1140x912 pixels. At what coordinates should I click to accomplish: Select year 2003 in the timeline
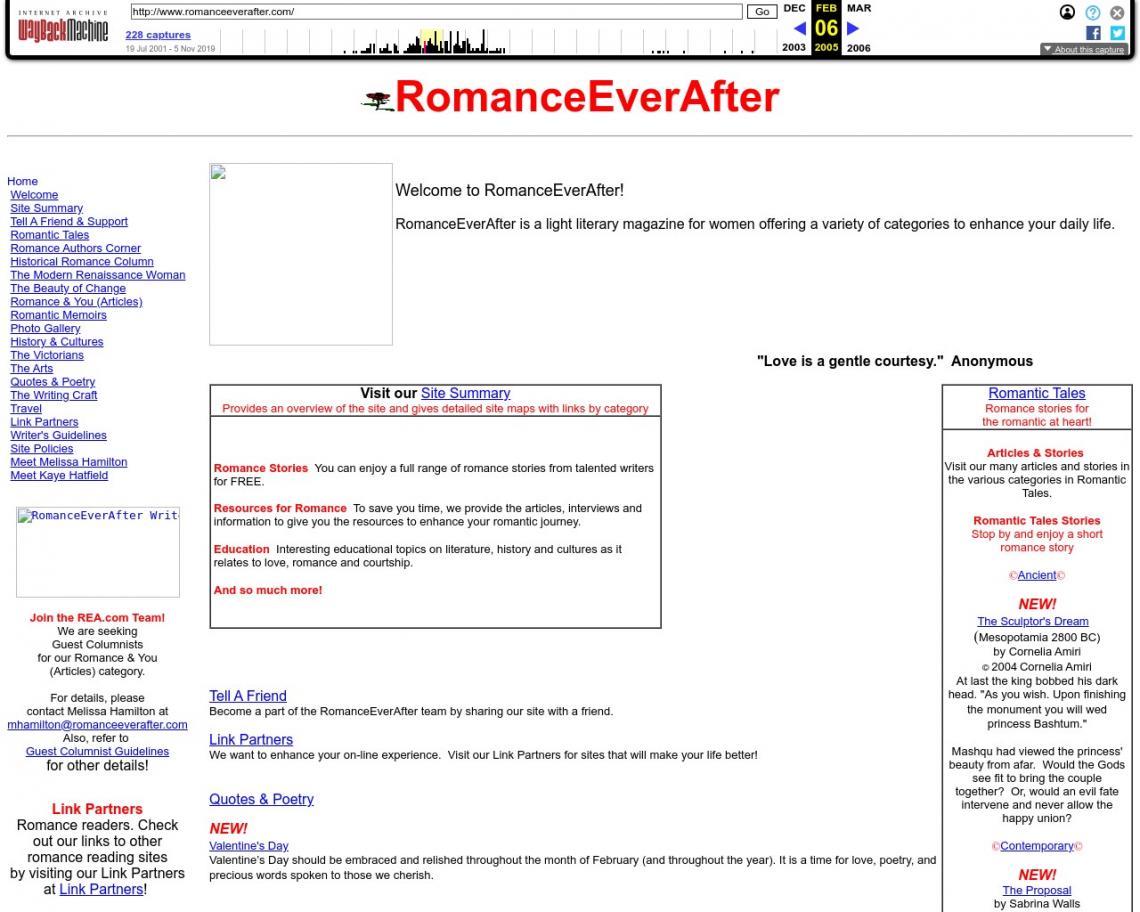pos(793,47)
